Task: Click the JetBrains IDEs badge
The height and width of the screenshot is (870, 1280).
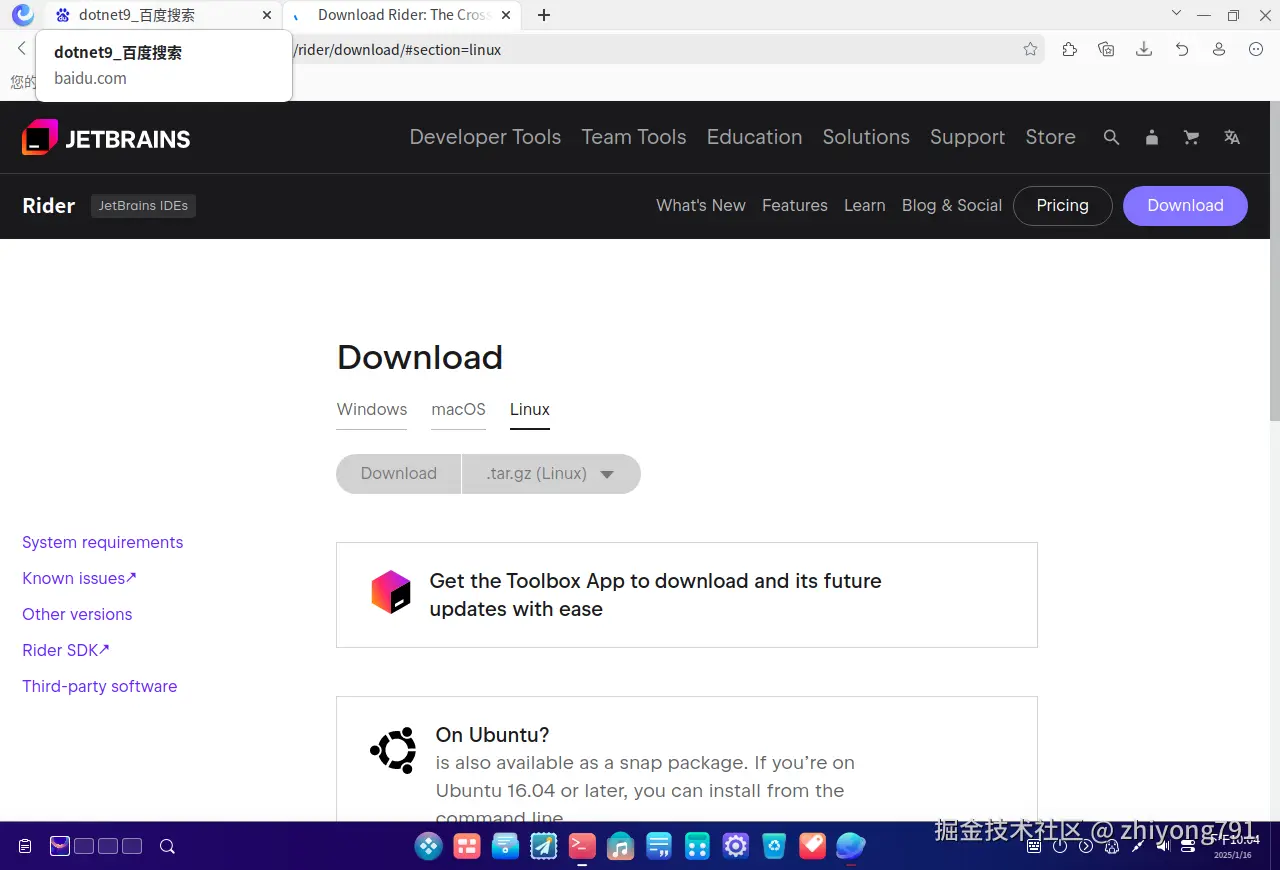Action: (x=143, y=206)
